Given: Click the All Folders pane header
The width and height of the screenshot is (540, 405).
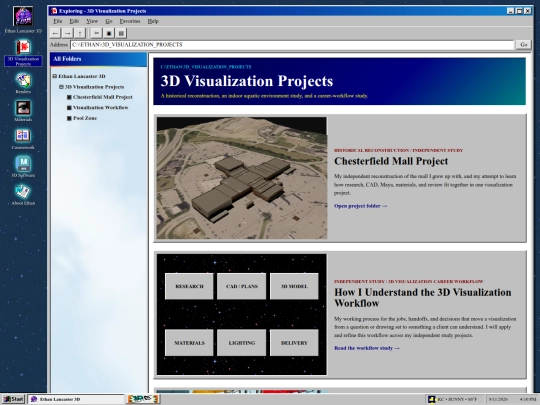Looking at the screenshot, I should pyautogui.click(x=98, y=59).
